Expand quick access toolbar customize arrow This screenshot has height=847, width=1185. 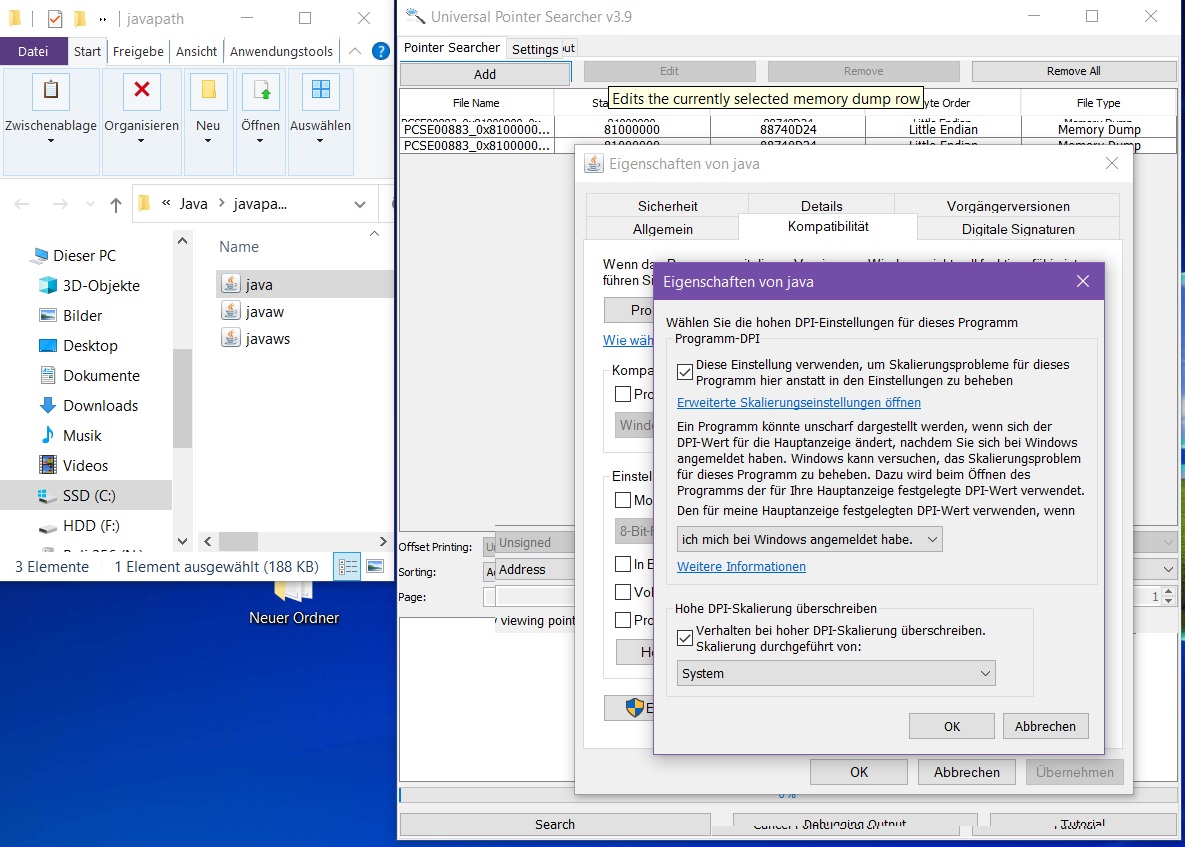[103, 19]
